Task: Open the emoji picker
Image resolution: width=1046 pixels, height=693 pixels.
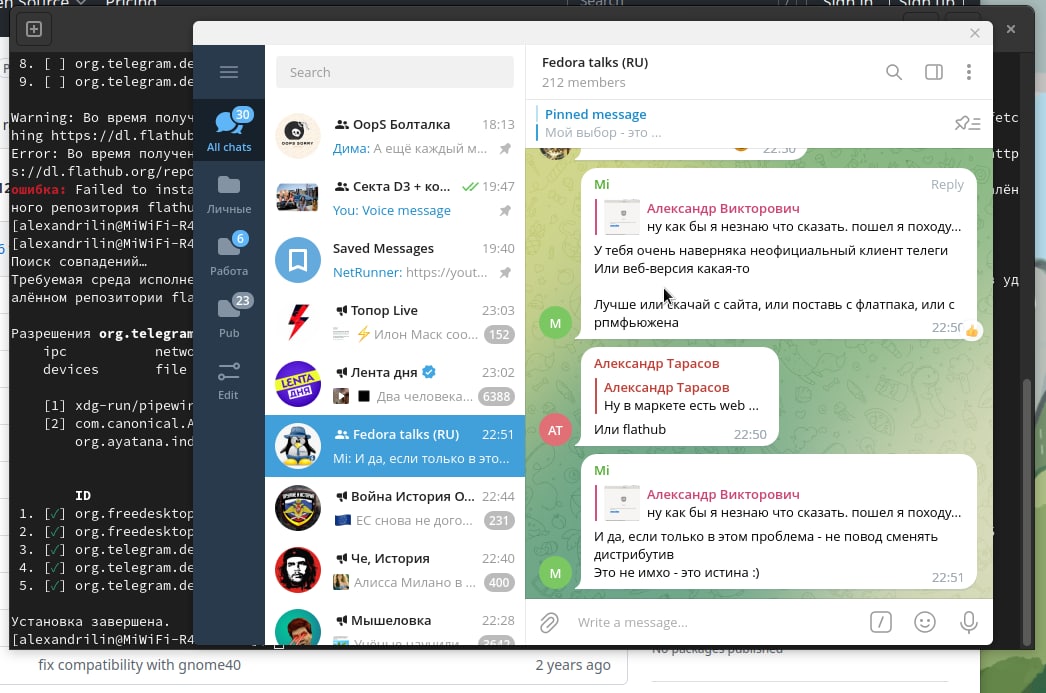Action: point(925,622)
